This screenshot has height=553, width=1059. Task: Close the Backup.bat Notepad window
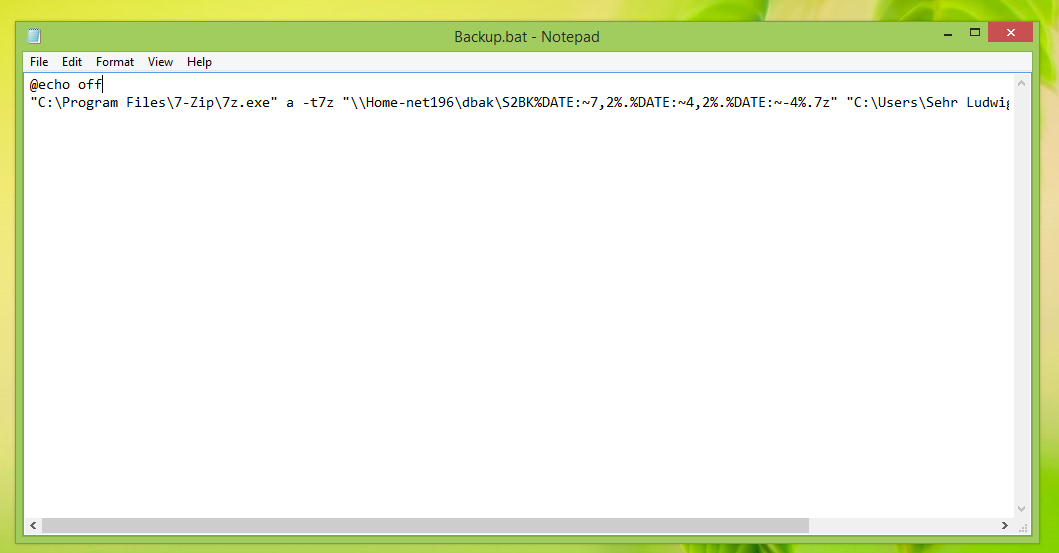[1010, 33]
